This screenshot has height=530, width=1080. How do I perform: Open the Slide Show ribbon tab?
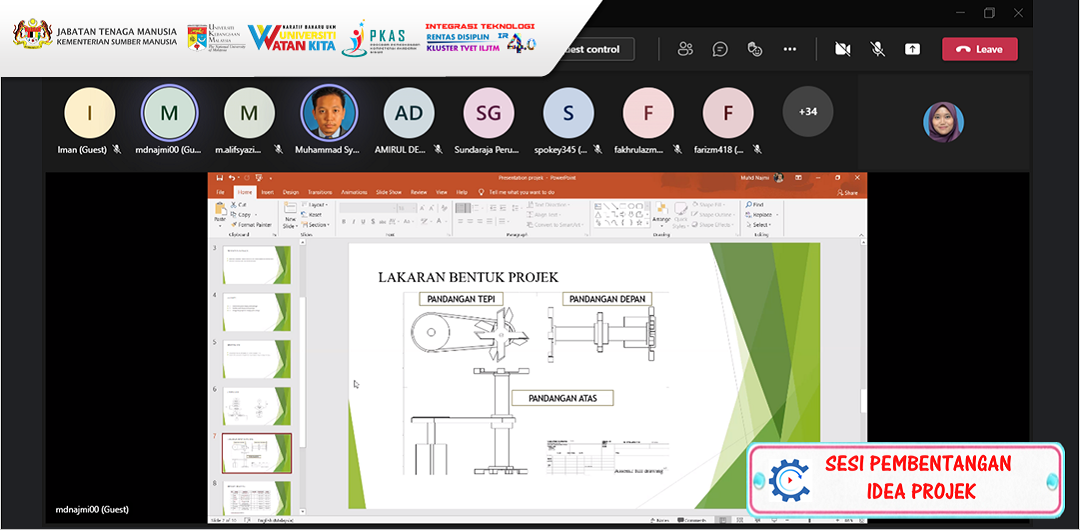(388, 192)
